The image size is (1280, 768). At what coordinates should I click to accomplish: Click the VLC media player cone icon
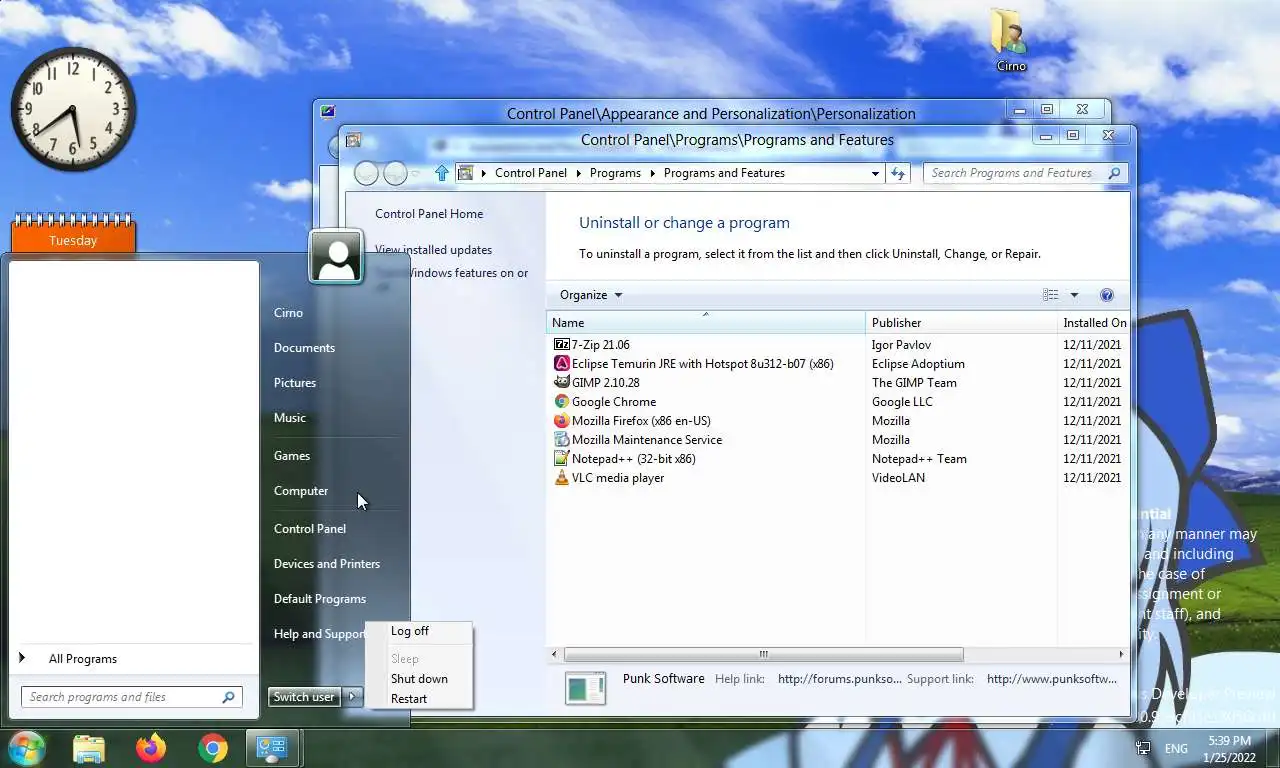point(561,478)
